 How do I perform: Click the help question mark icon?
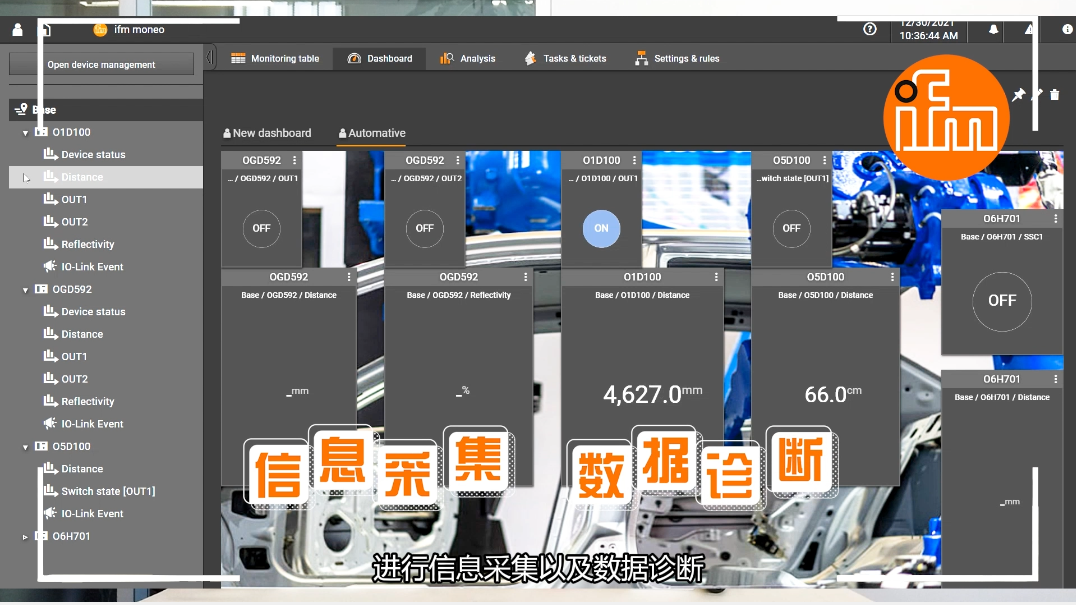tap(870, 30)
